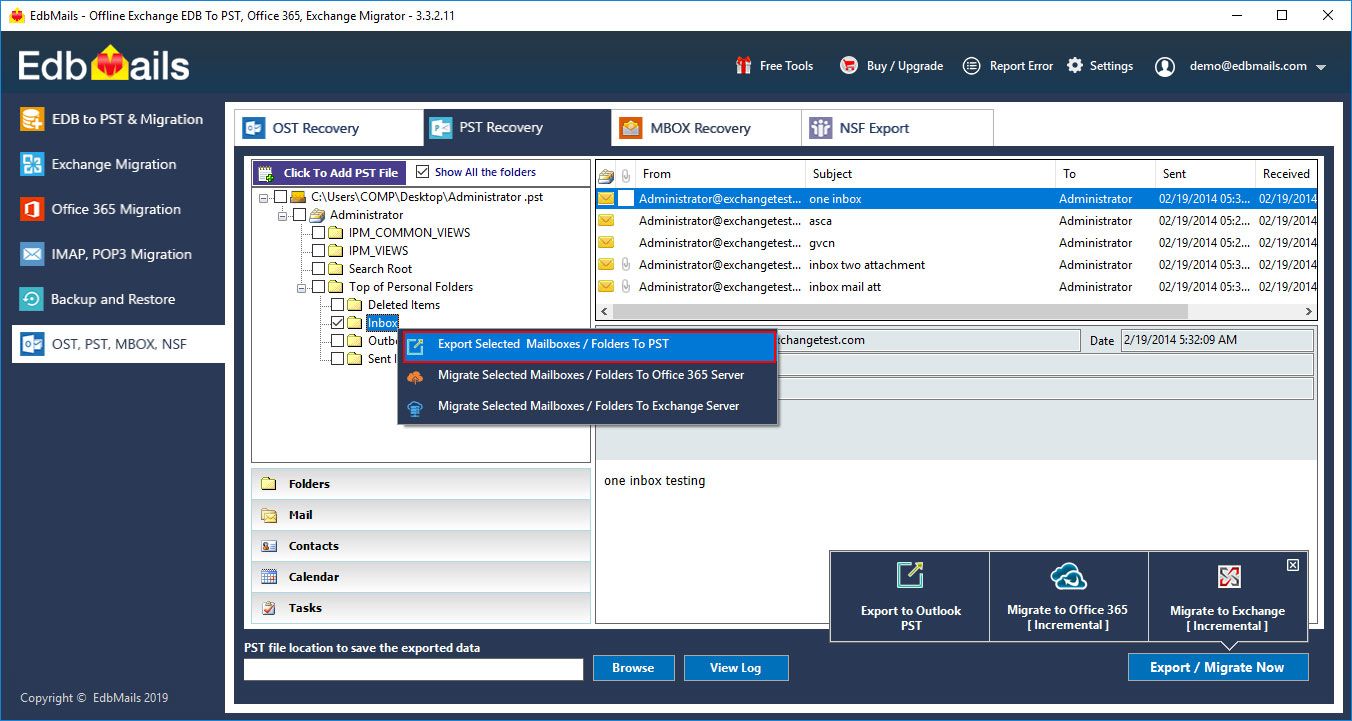
Task: Click the Report Error icon
Action: point(971,66)
